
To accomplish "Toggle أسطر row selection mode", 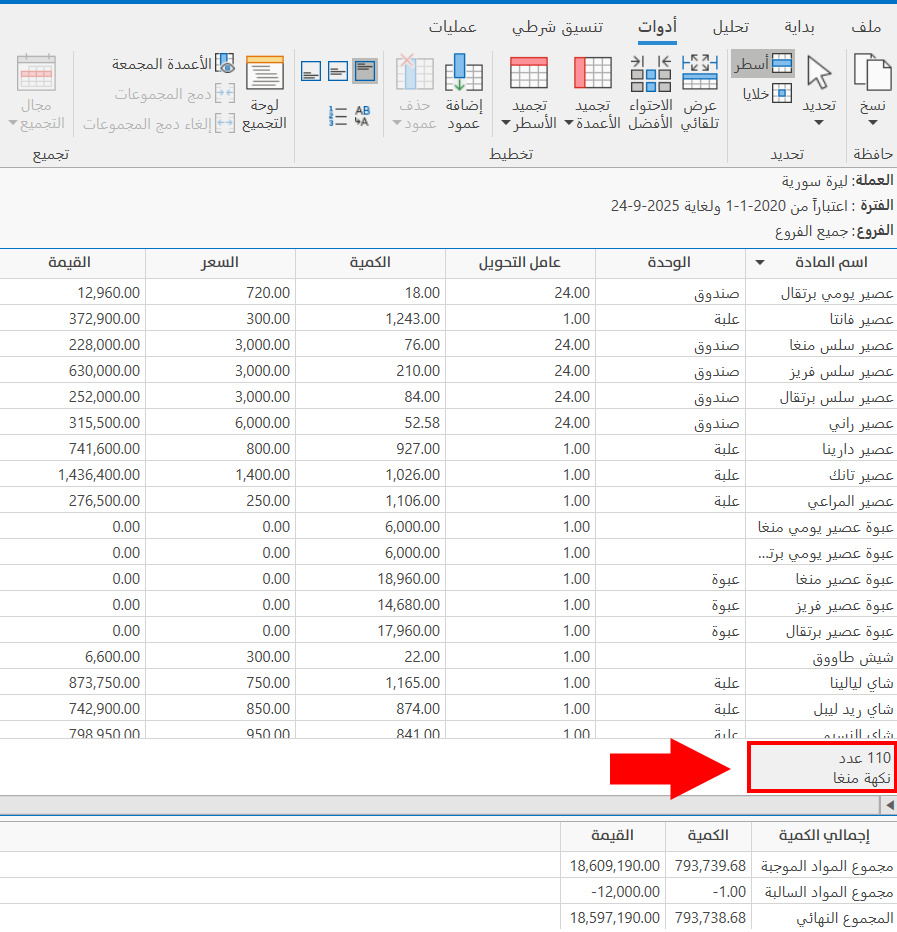I will (763, 64).
